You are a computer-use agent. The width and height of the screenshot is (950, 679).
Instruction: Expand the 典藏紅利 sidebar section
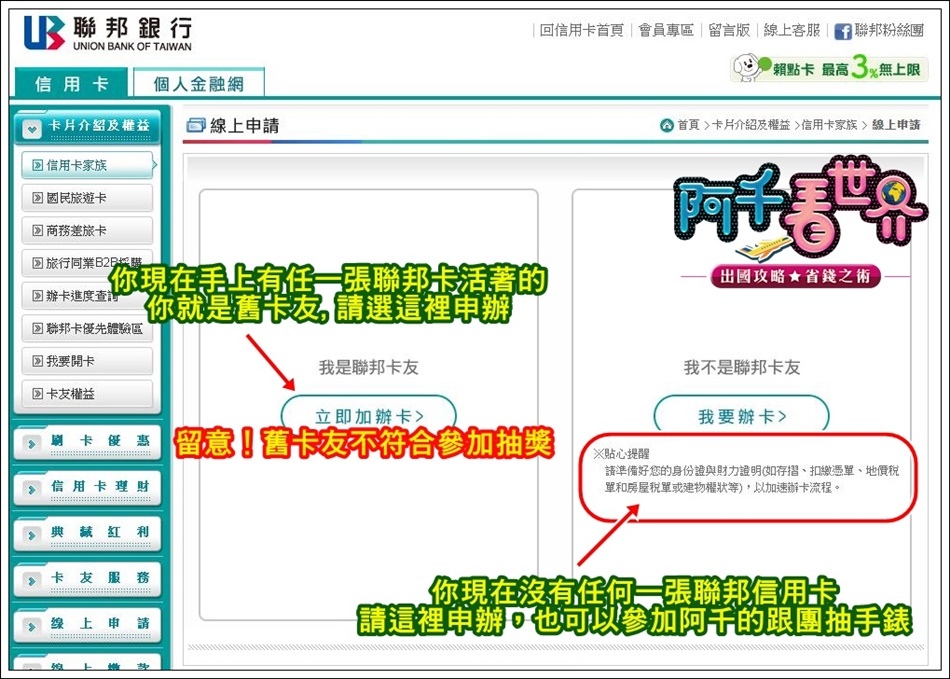coord(87,533)
